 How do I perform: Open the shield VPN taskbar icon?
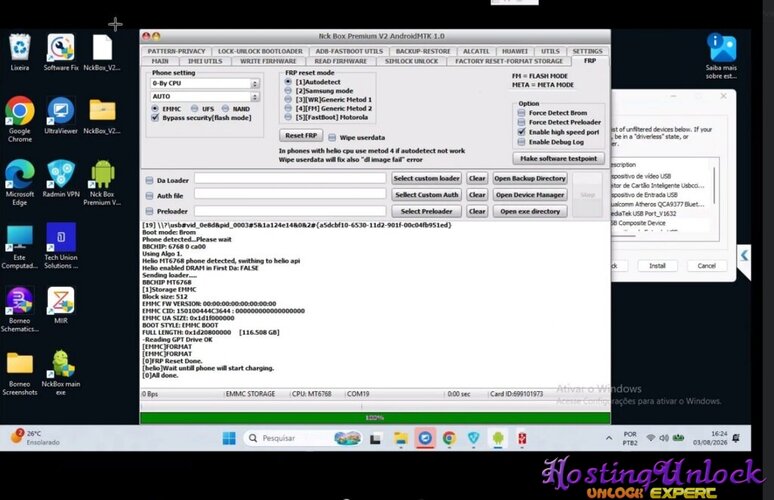[x=473, y=438]
